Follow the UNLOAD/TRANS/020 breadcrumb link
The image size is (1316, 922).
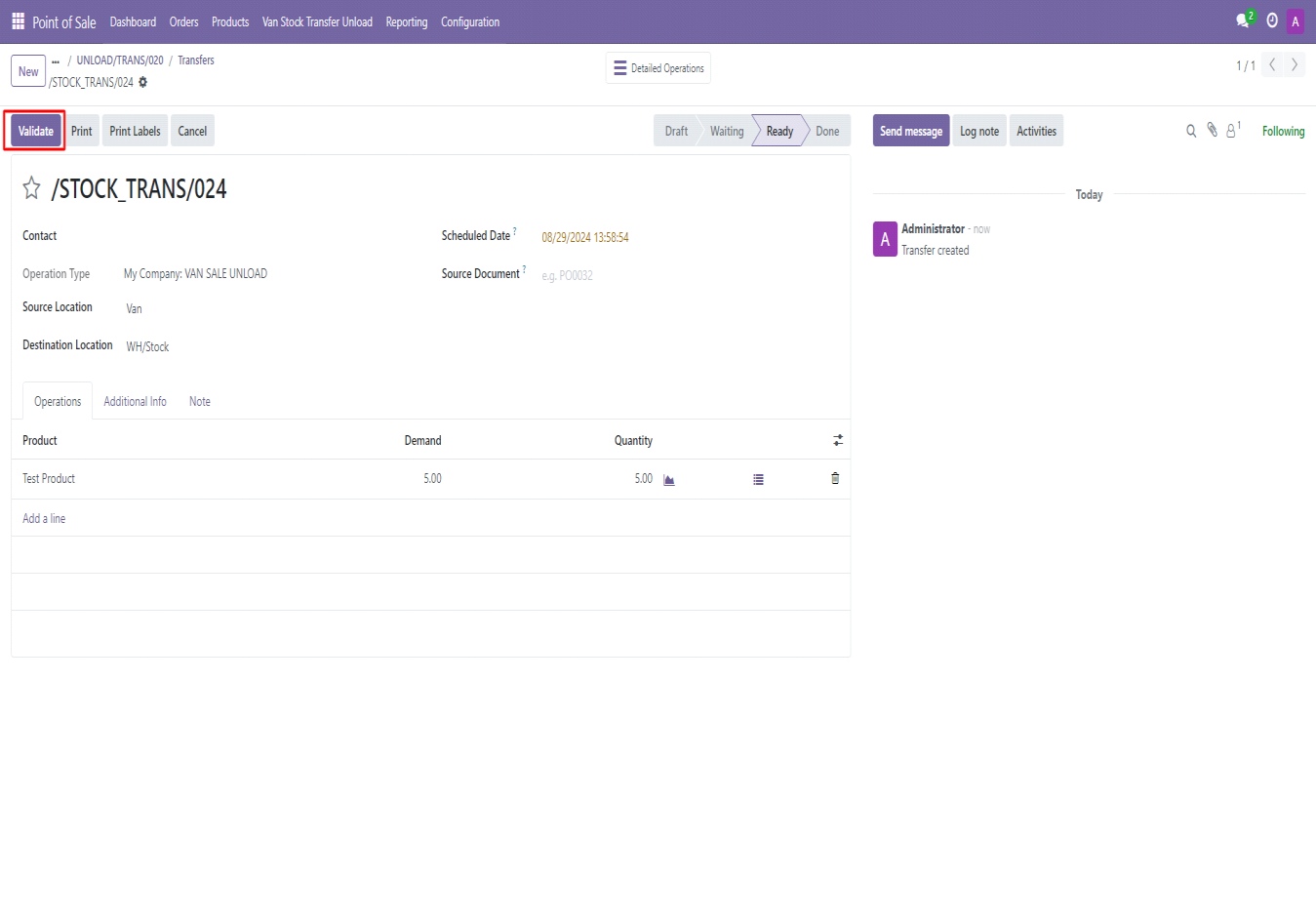pyautogui.click(x=120, y=60)
